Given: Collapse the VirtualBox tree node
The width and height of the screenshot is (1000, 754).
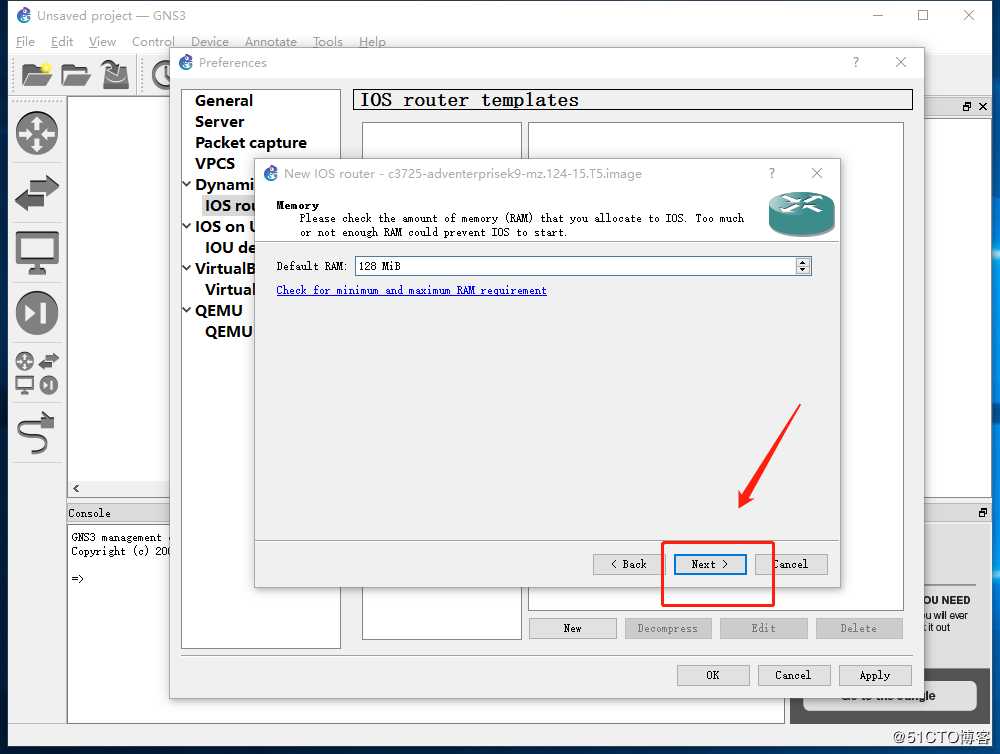Looking at the screenshot, I should [186, 269].
